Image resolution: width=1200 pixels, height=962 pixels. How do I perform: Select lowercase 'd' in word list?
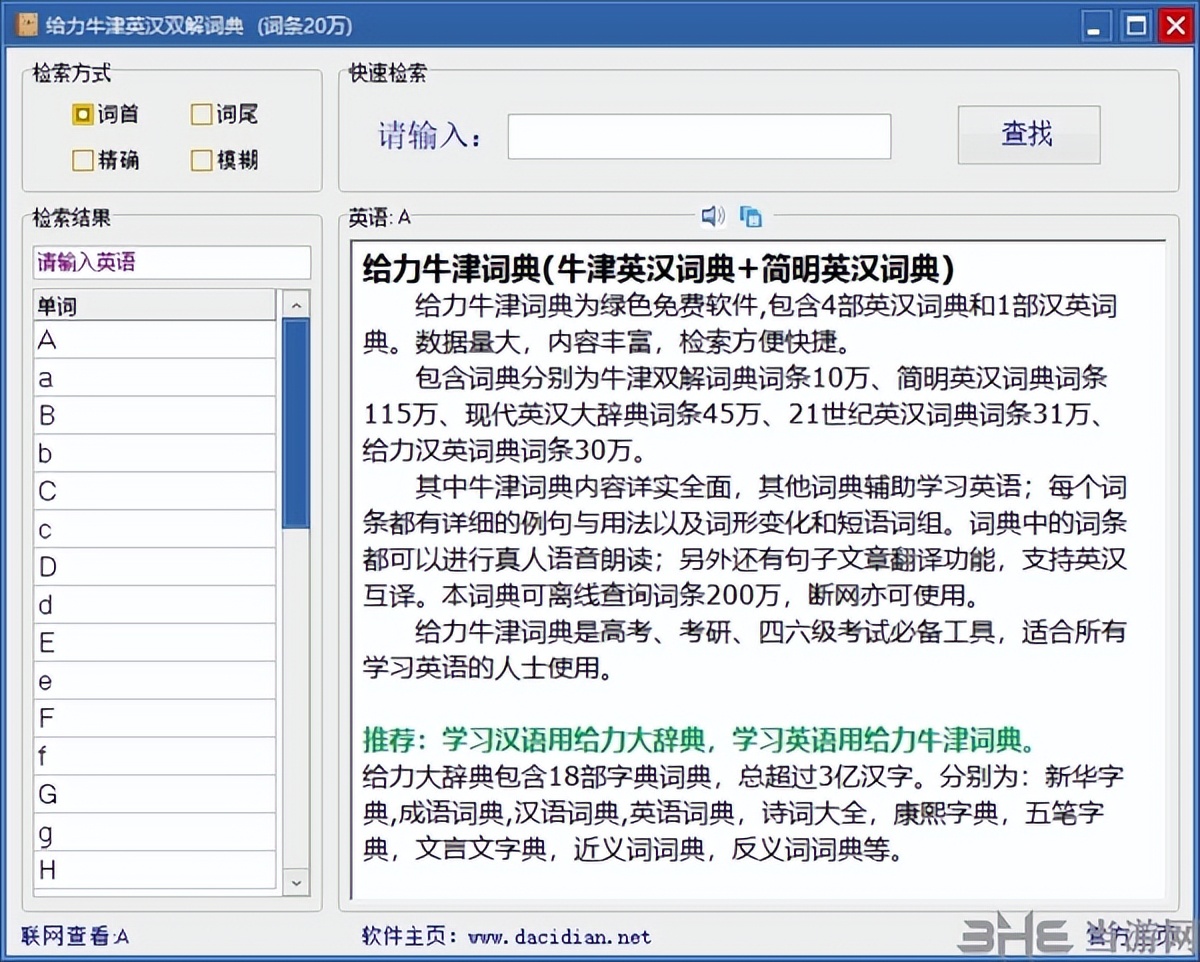[x=154, y=605]
